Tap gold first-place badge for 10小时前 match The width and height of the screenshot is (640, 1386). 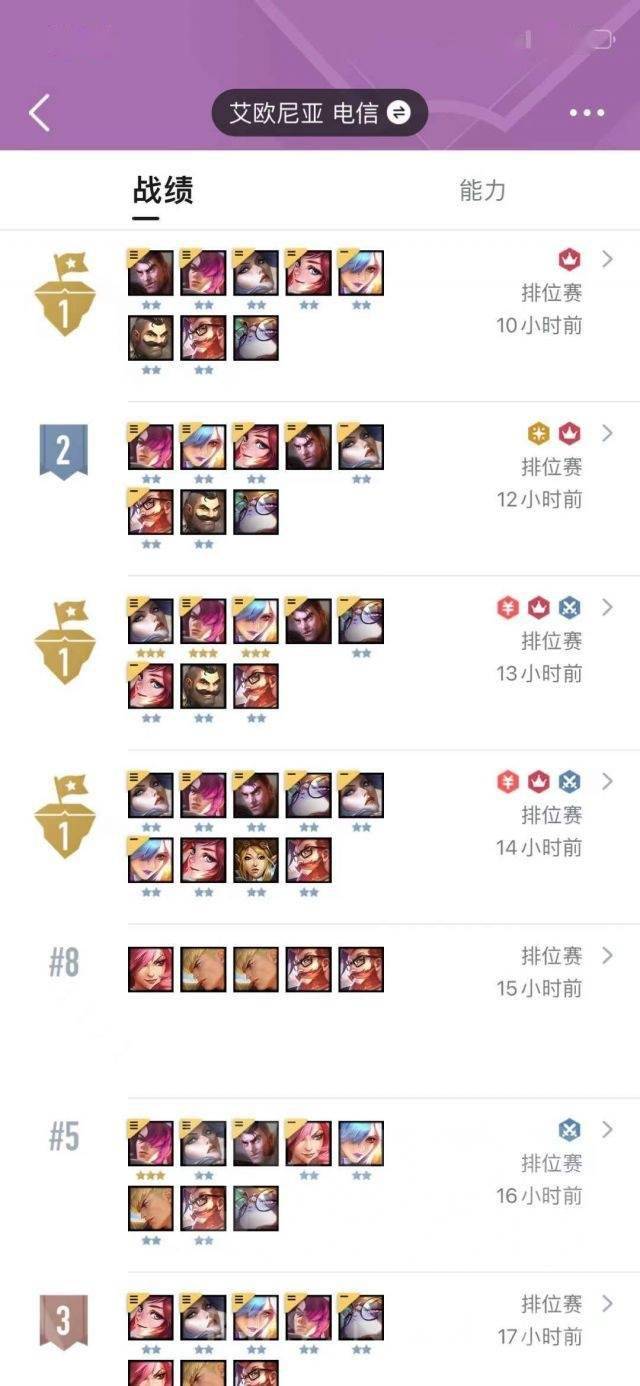(x=64, y=293)
